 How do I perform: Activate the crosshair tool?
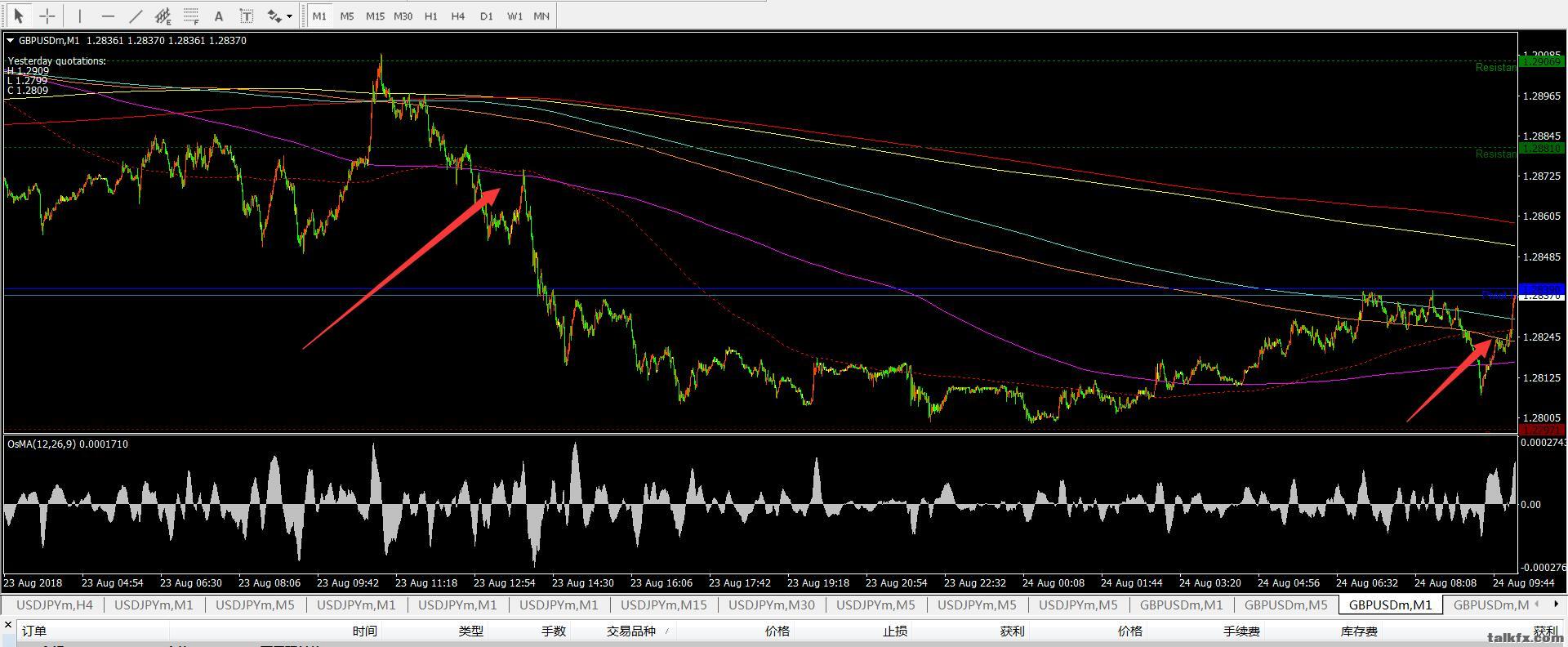(x=47, y=16)
